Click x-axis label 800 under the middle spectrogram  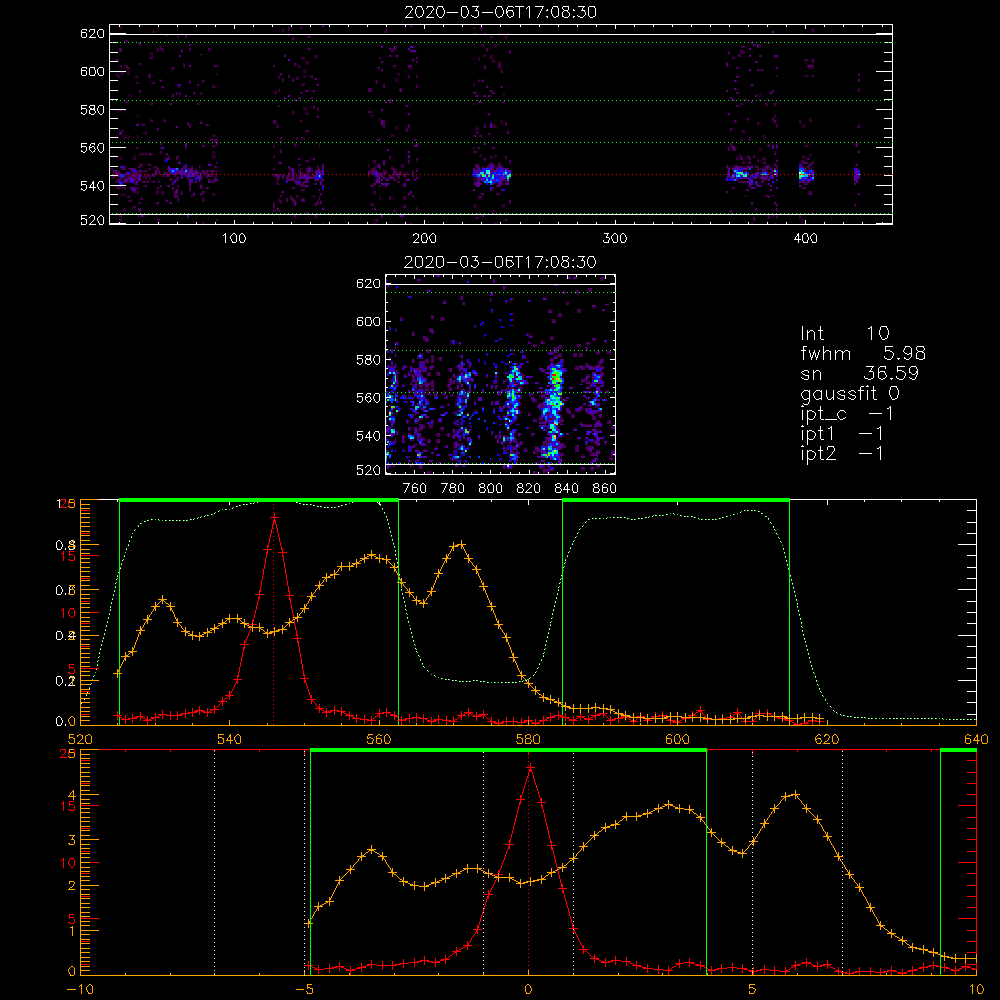[490, 489]
